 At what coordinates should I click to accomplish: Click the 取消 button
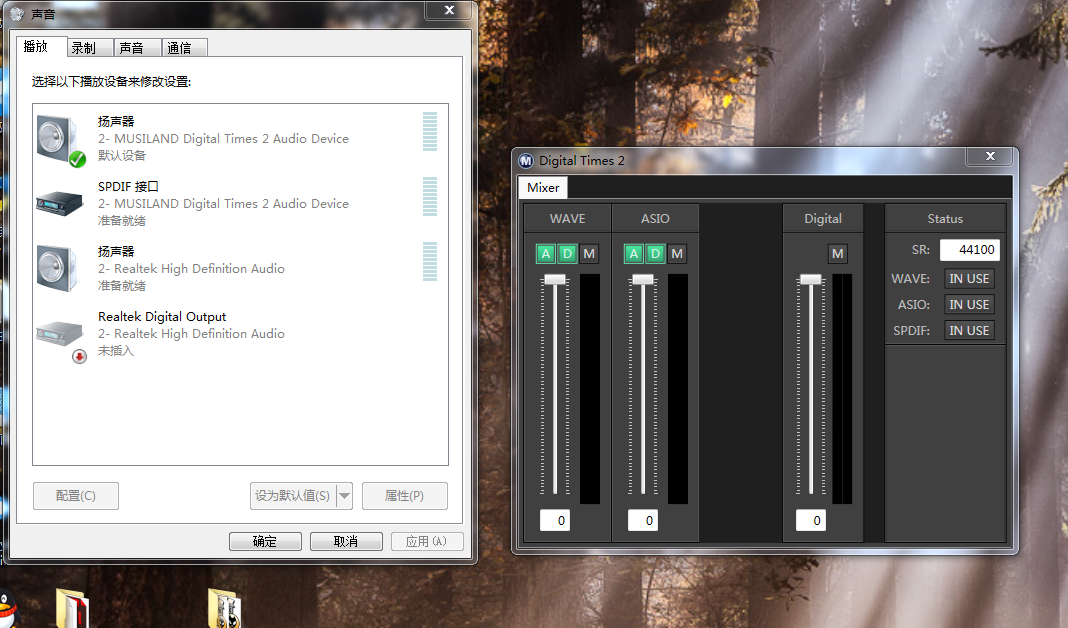pos(346,541)
